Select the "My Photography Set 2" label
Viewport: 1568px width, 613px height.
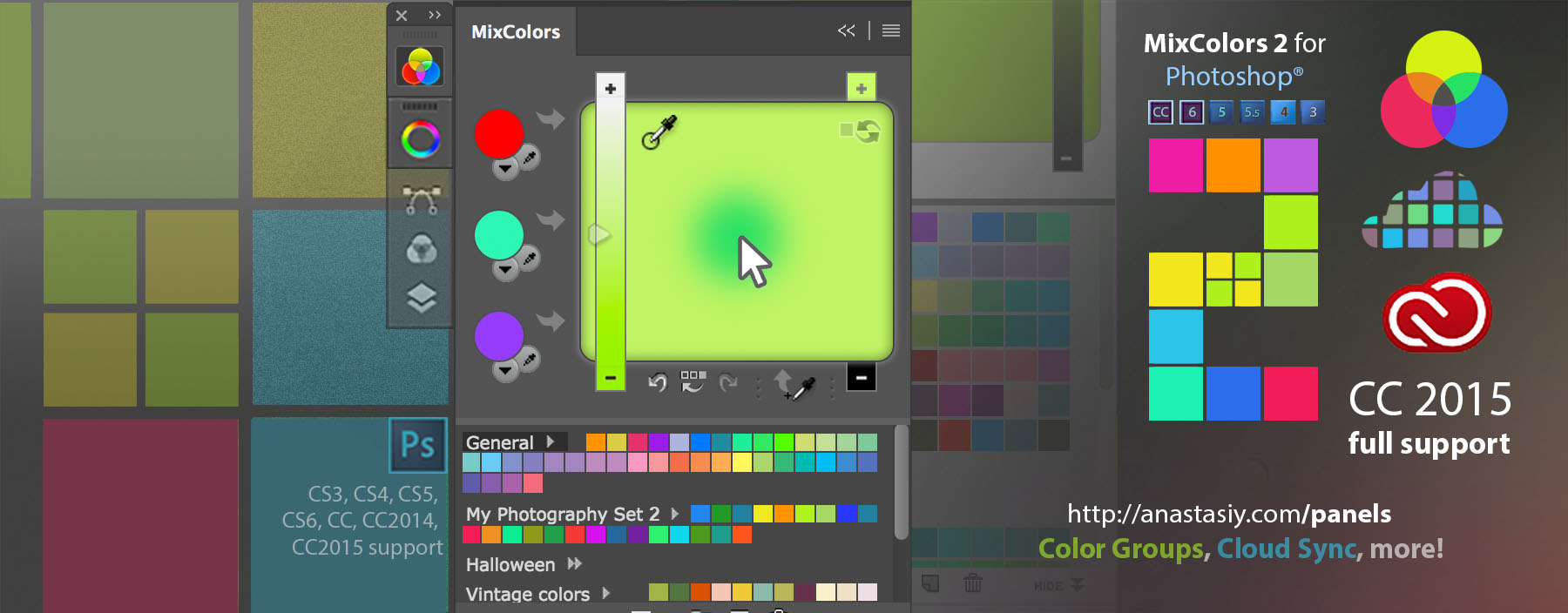click(x=563, y=514)
